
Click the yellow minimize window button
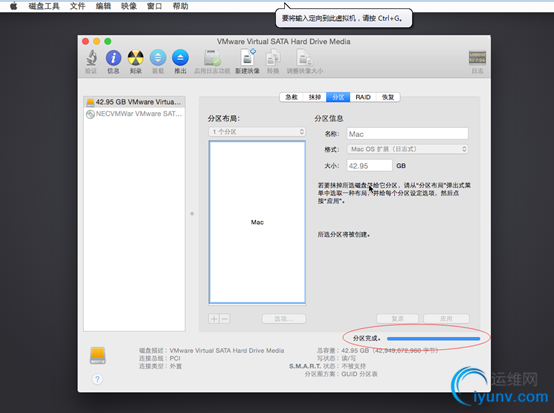click(x=96, y=41)
